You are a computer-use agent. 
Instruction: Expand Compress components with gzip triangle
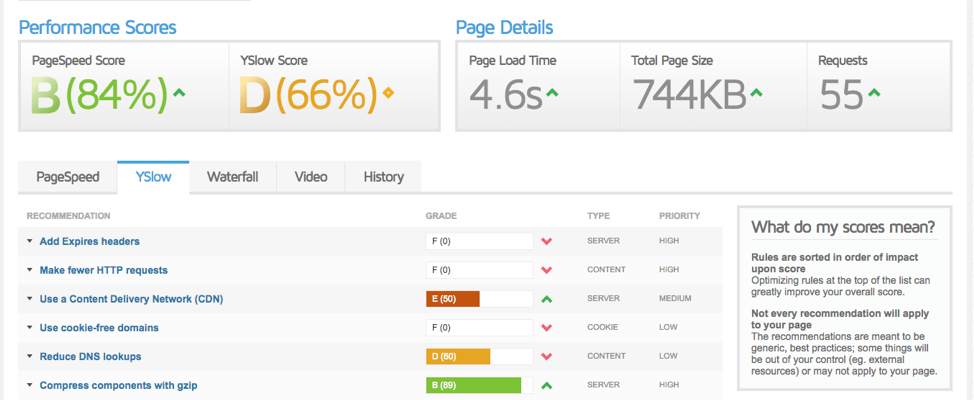(x=29, y=385)
